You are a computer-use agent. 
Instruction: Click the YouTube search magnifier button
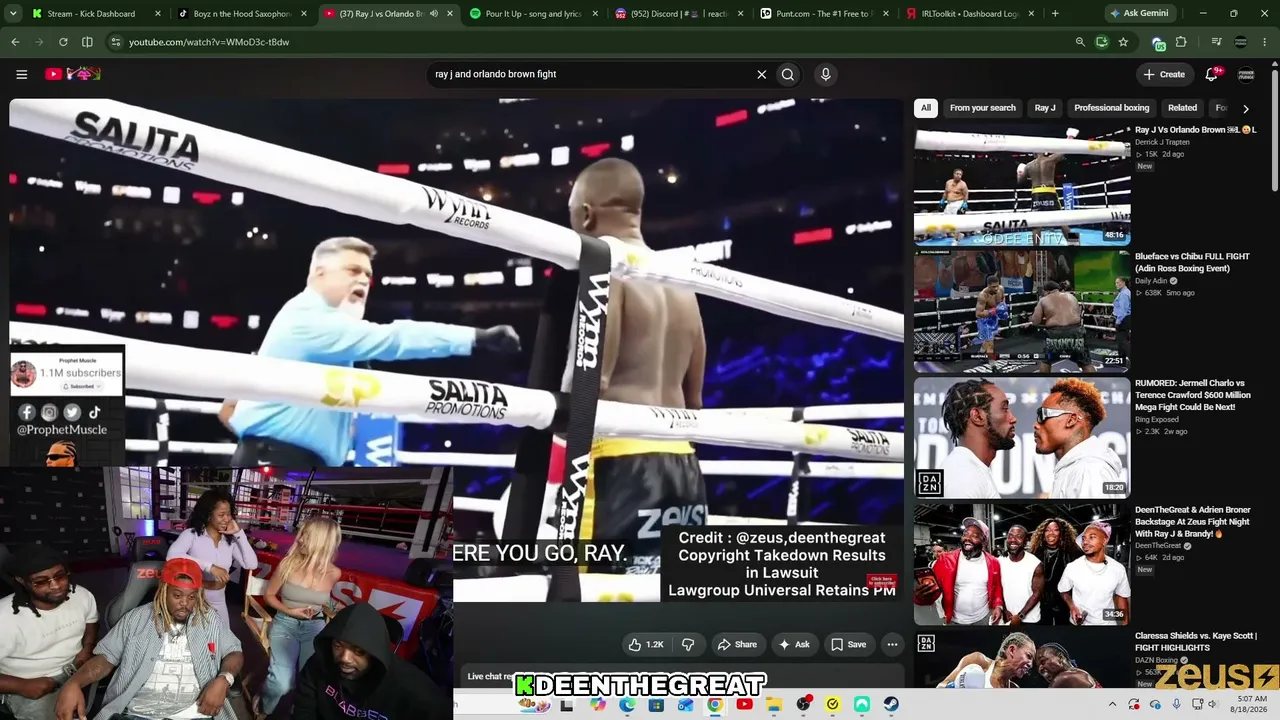tap(788, 74)
